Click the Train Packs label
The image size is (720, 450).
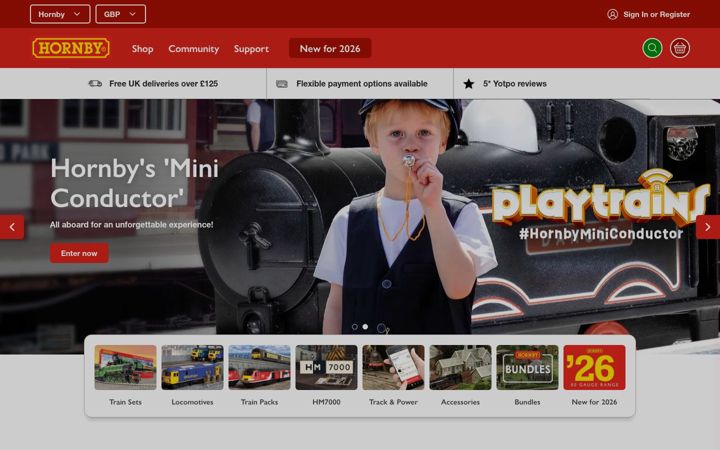click(259, 402)
